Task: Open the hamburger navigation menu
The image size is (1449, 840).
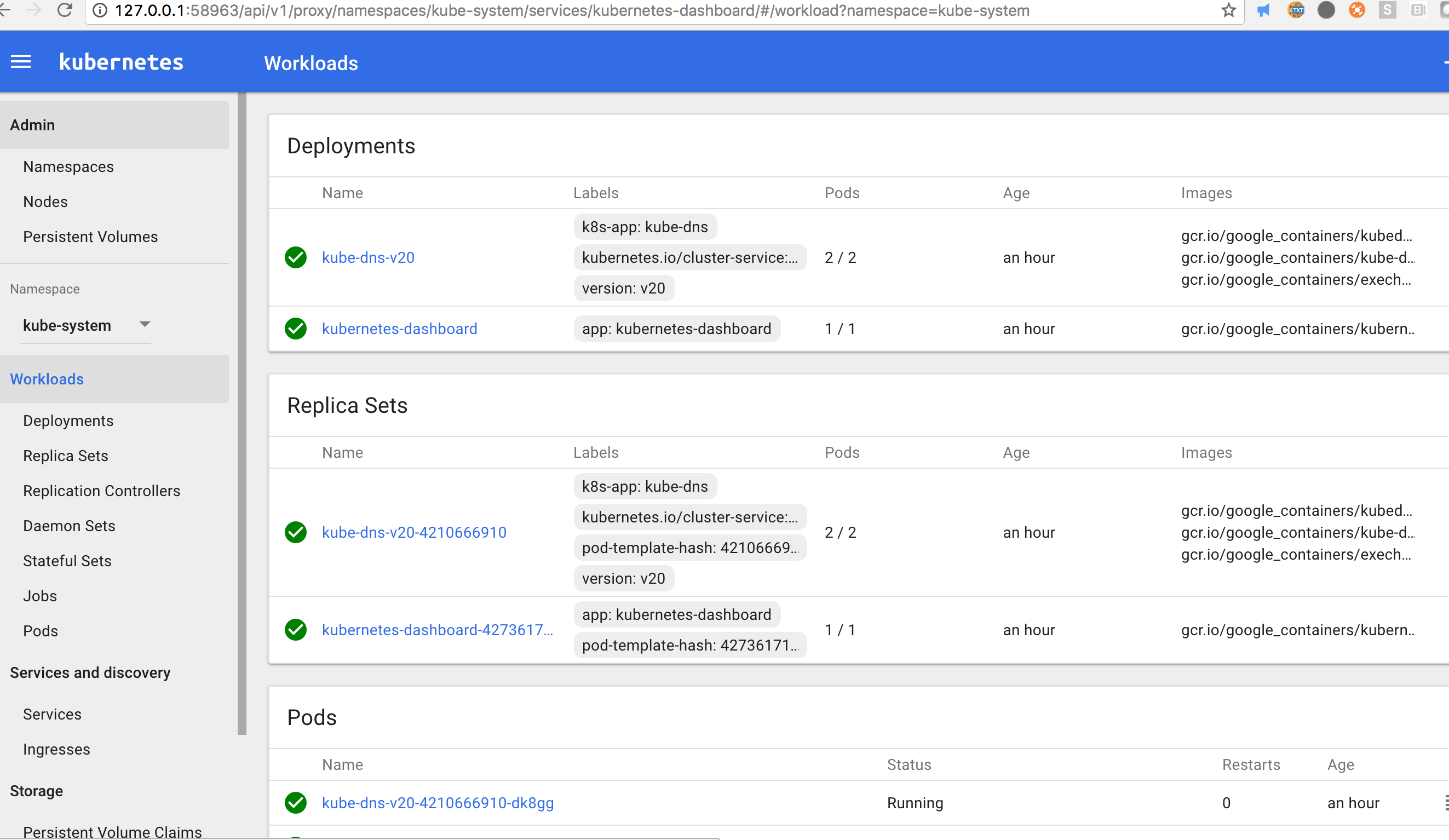Action: coord(21,61)
